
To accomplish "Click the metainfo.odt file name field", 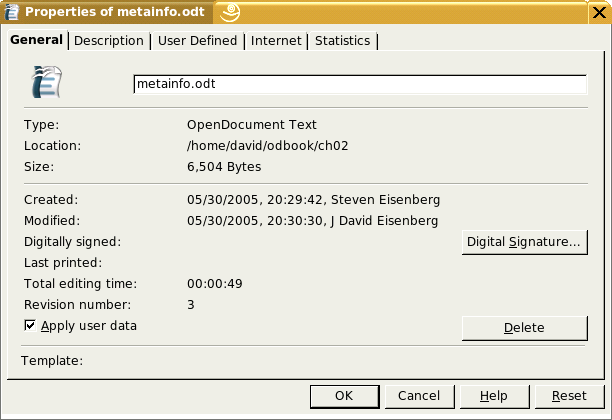I will tap(359, 85).
